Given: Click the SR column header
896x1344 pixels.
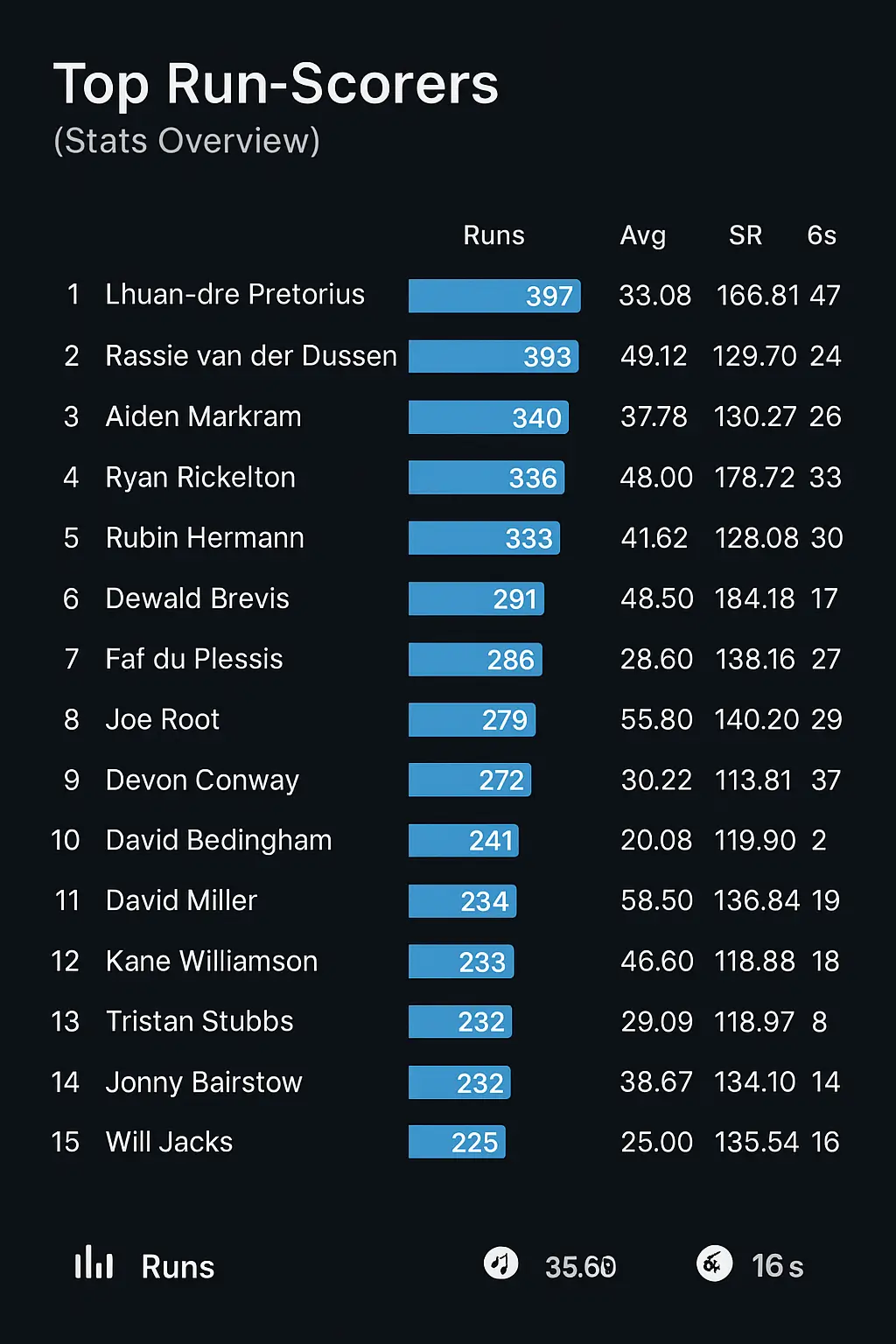Looking at the screenshot, I should point(745,235).
